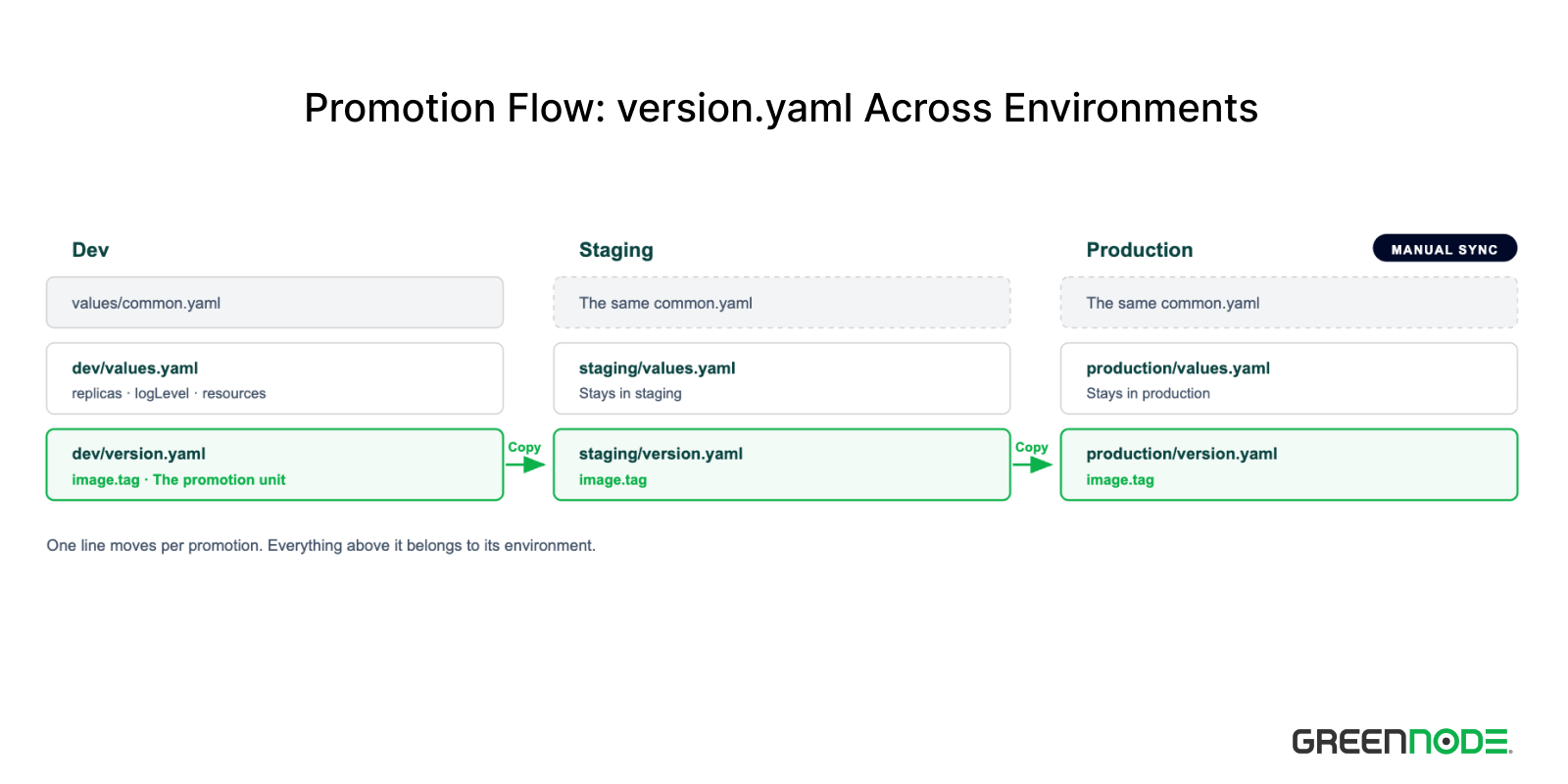Select the dev/version.yaml box
1568x784 pixels.
tap(274, 465)
